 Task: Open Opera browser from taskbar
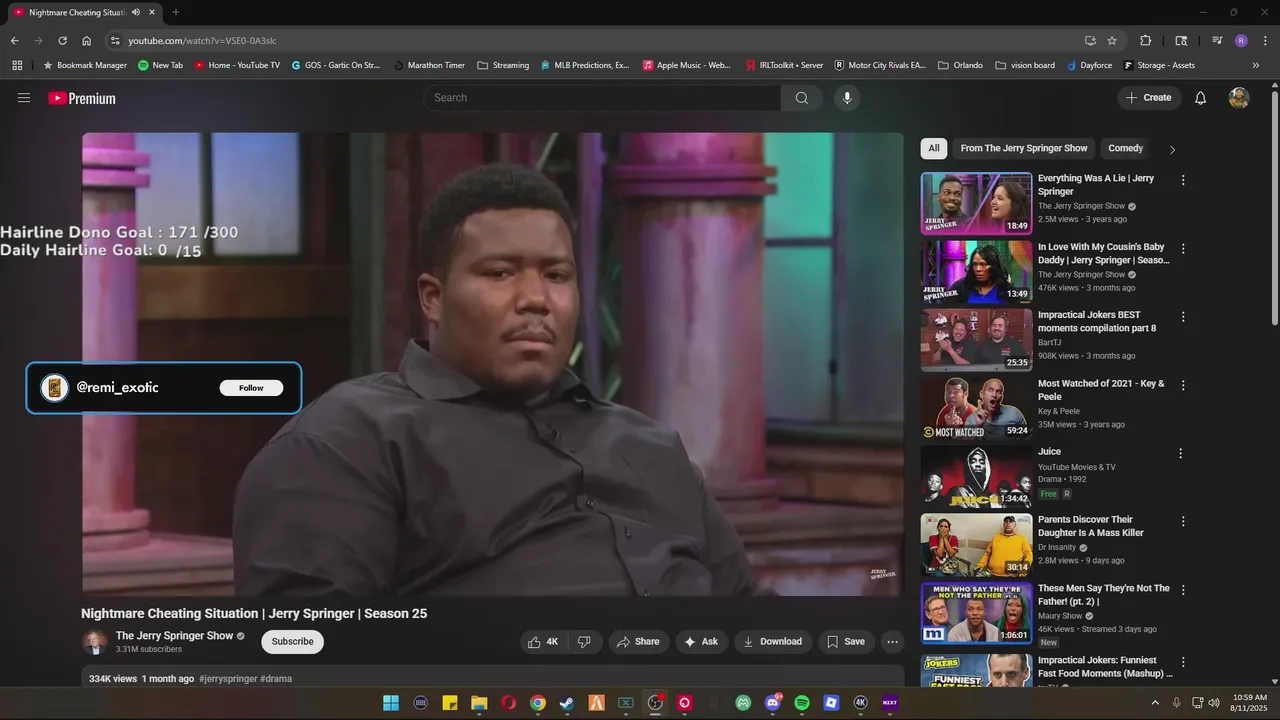[508, 703]
